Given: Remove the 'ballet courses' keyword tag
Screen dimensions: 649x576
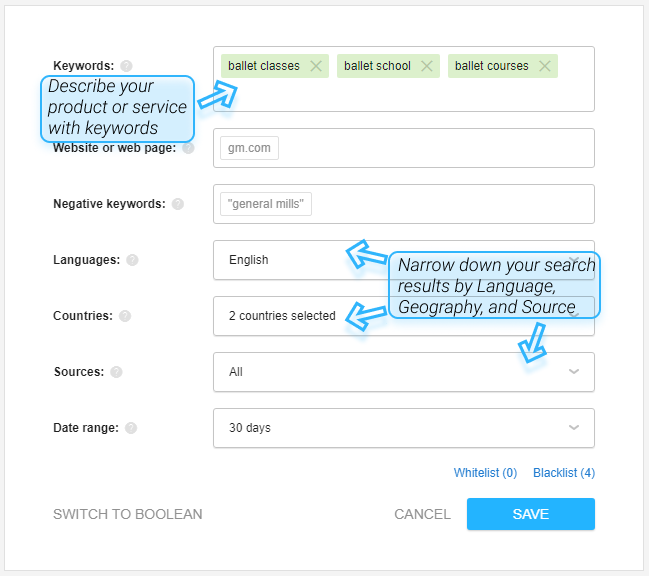Looking at the screenshot, I should click(x=545, y=66).
